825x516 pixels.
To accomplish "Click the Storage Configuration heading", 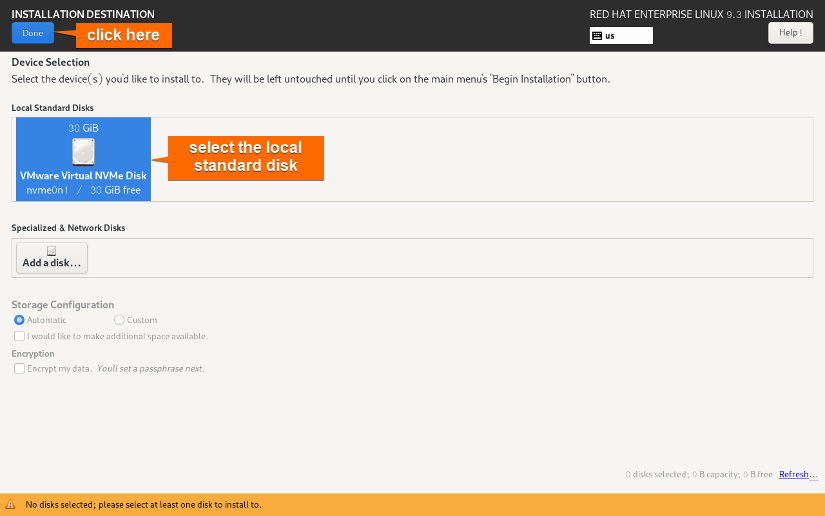I will (63, 305).
